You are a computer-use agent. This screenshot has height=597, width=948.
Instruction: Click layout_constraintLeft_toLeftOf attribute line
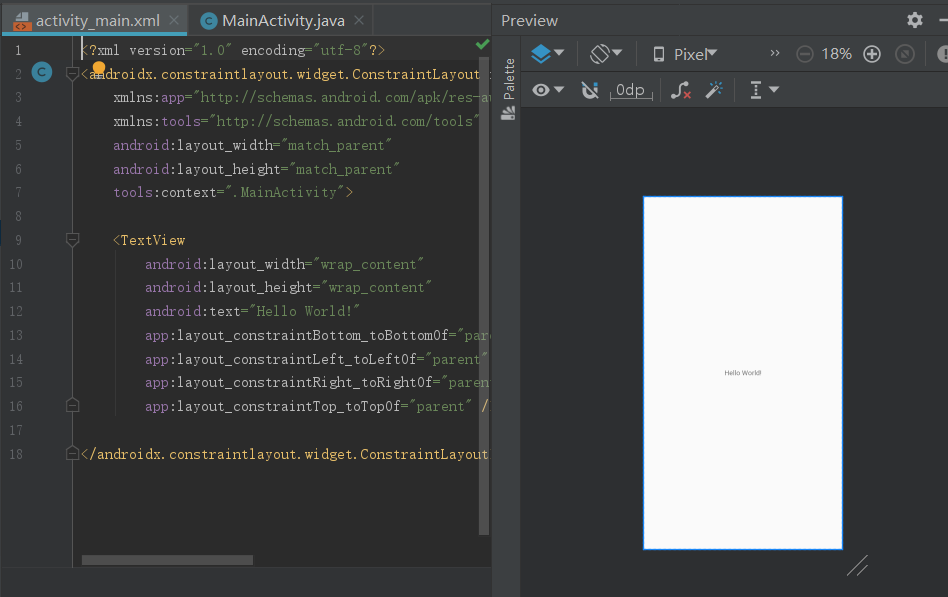(x=316, y=359)
